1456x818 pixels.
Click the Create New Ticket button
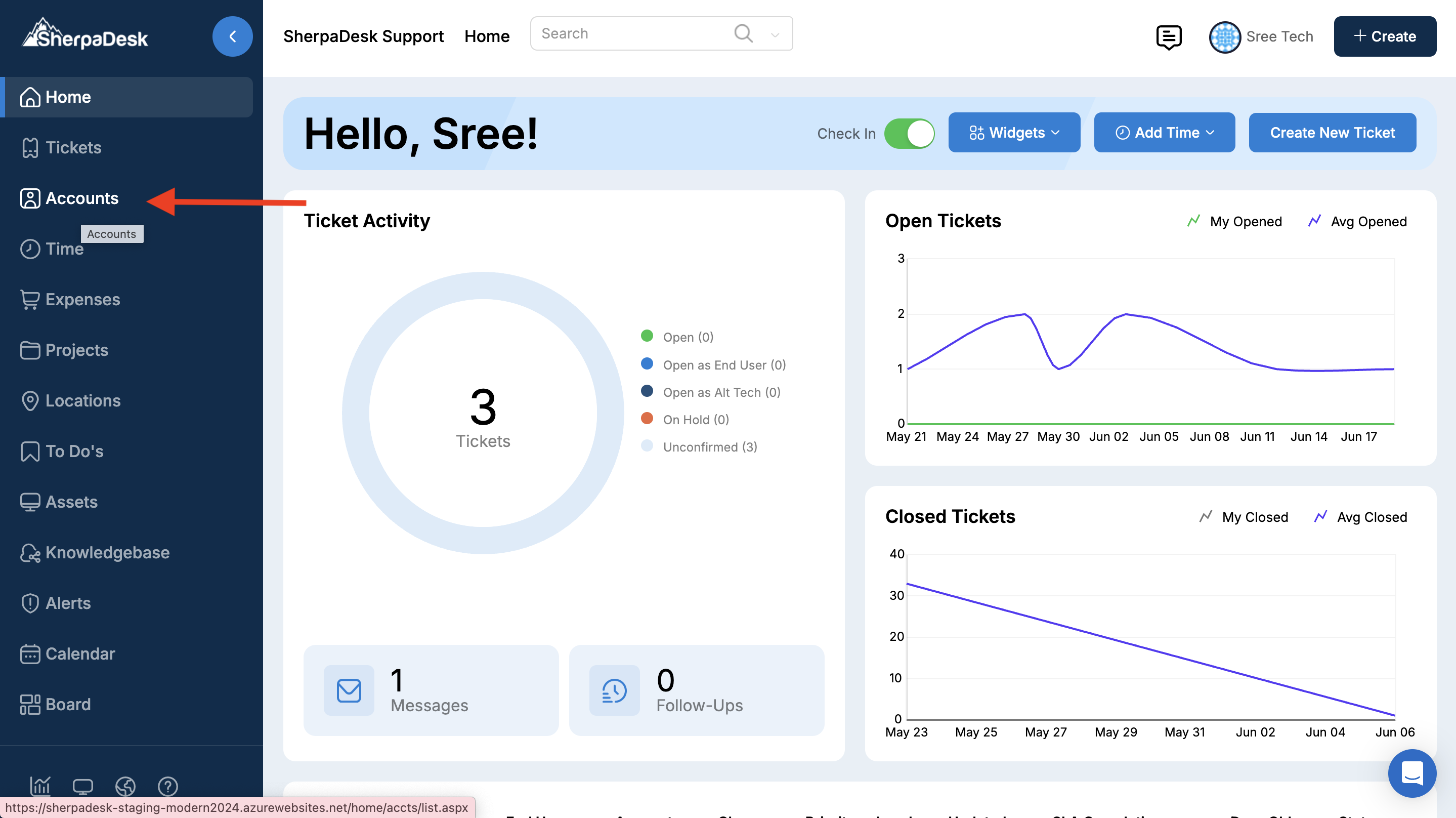1332,133
